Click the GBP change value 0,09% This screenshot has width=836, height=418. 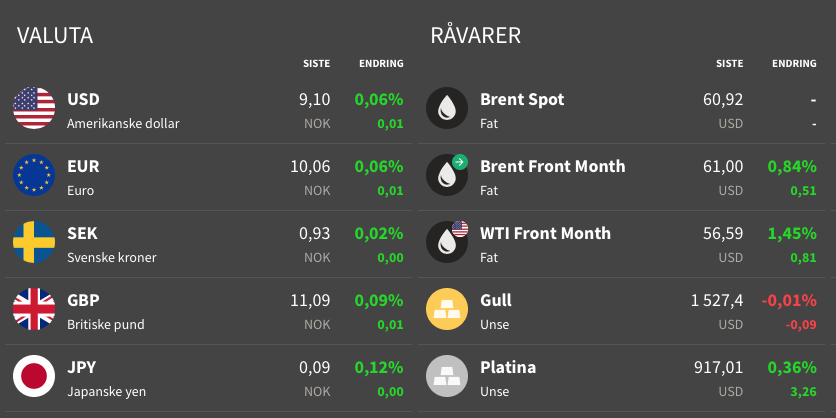[x=379, y=301]
